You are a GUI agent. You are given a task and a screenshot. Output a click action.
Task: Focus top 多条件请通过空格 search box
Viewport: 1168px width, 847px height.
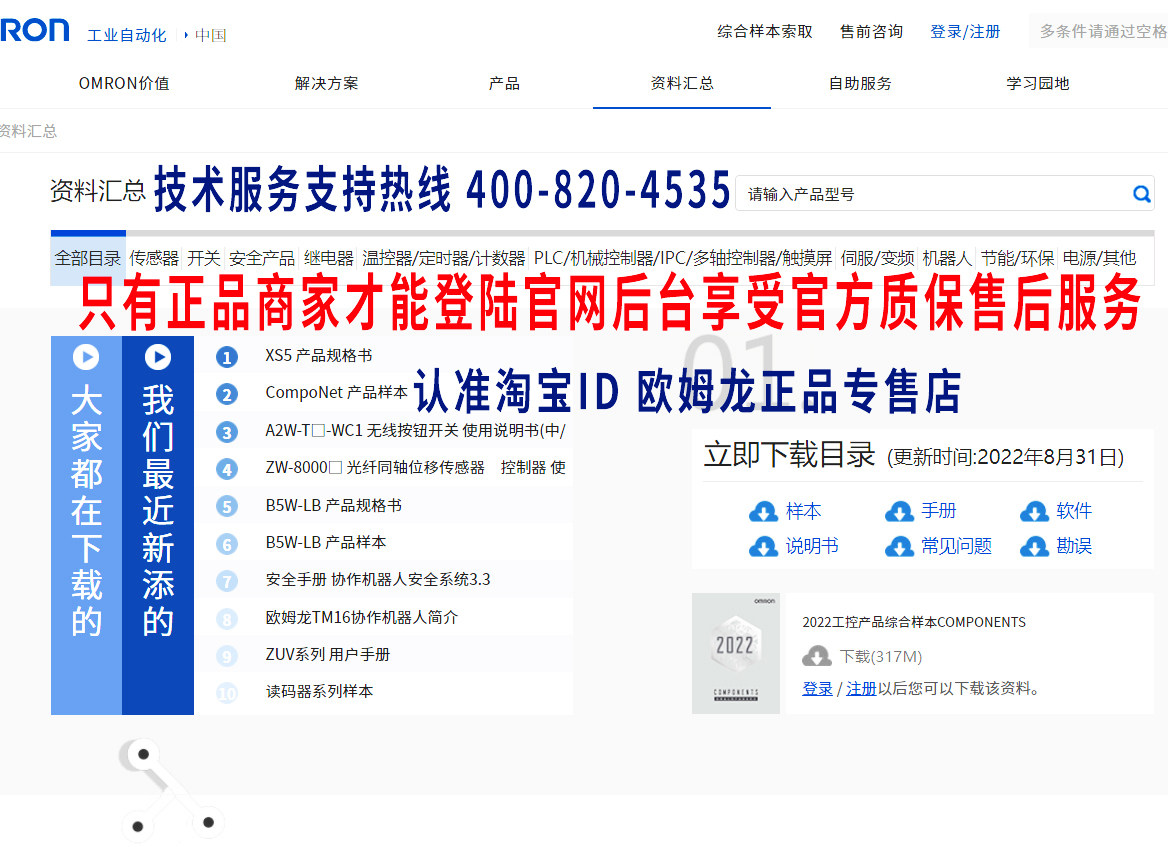pos(1099,31)
